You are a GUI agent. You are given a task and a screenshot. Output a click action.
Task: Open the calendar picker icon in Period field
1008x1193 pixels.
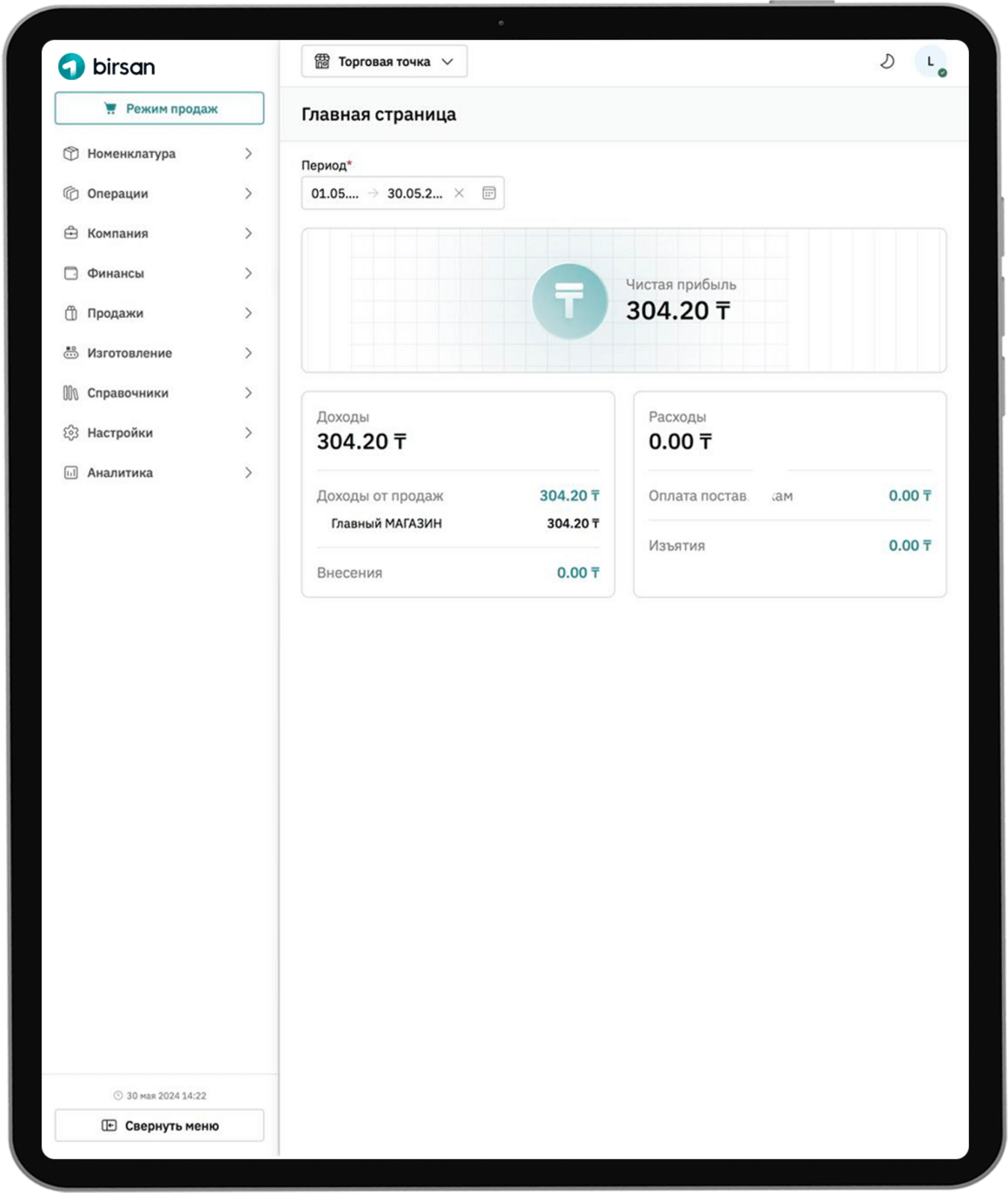(489, 193)
